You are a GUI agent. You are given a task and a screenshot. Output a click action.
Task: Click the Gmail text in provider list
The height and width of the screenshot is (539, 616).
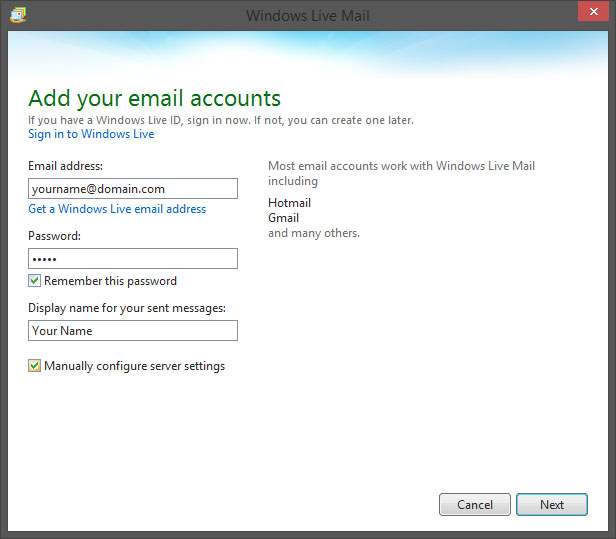tap(283, 218)
